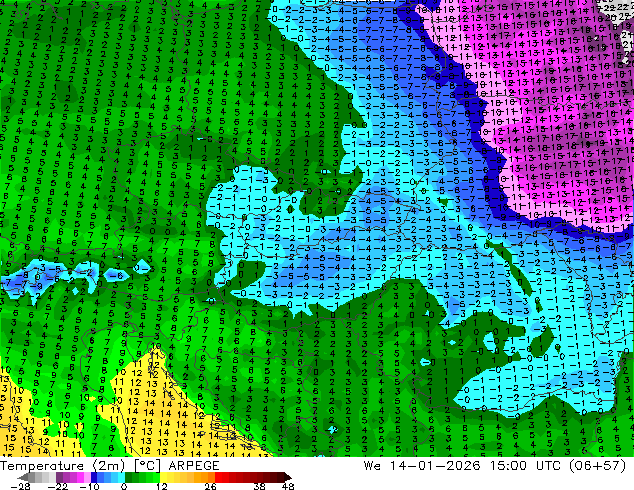Click the gray left arrow end of legend
634x490 pixels.
pos(23,477)
